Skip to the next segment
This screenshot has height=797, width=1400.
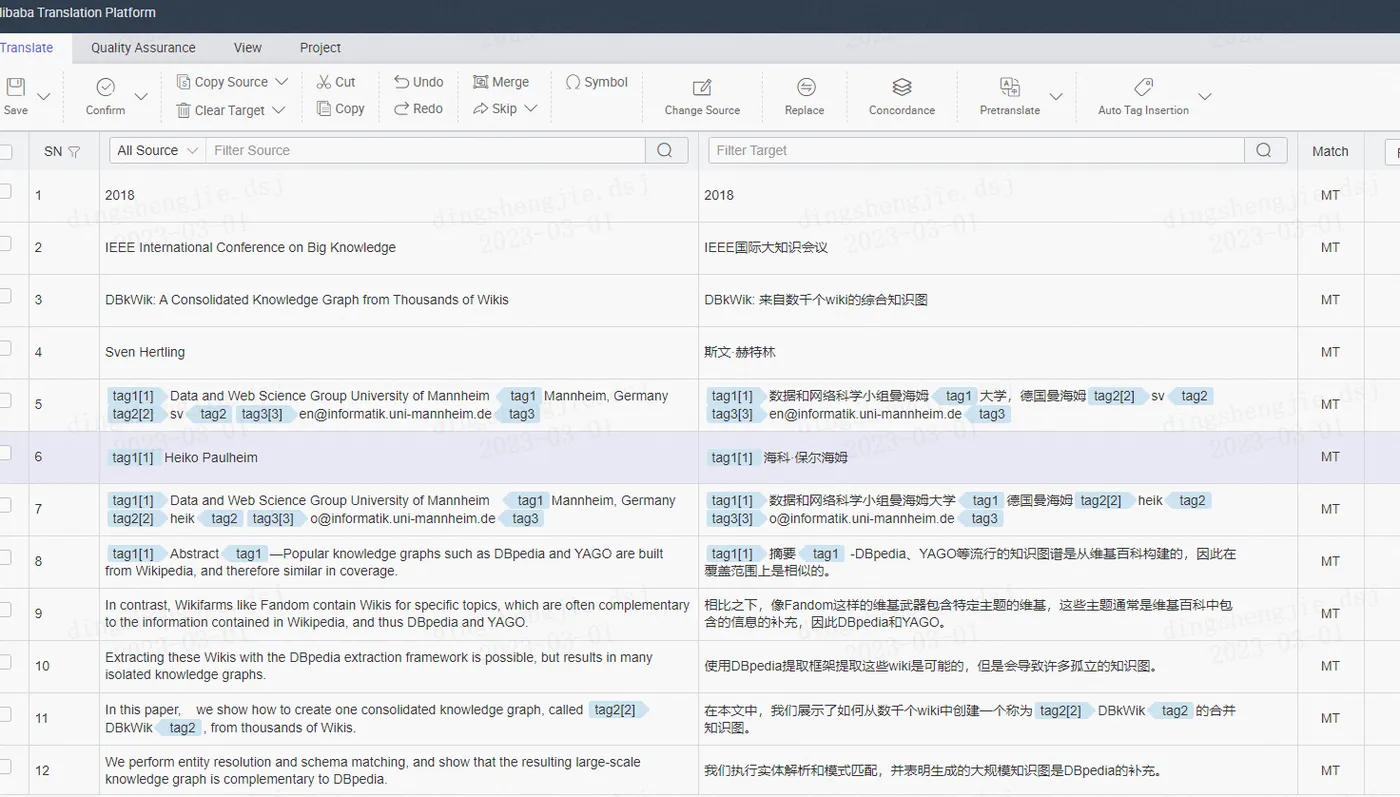click(495, 109)
